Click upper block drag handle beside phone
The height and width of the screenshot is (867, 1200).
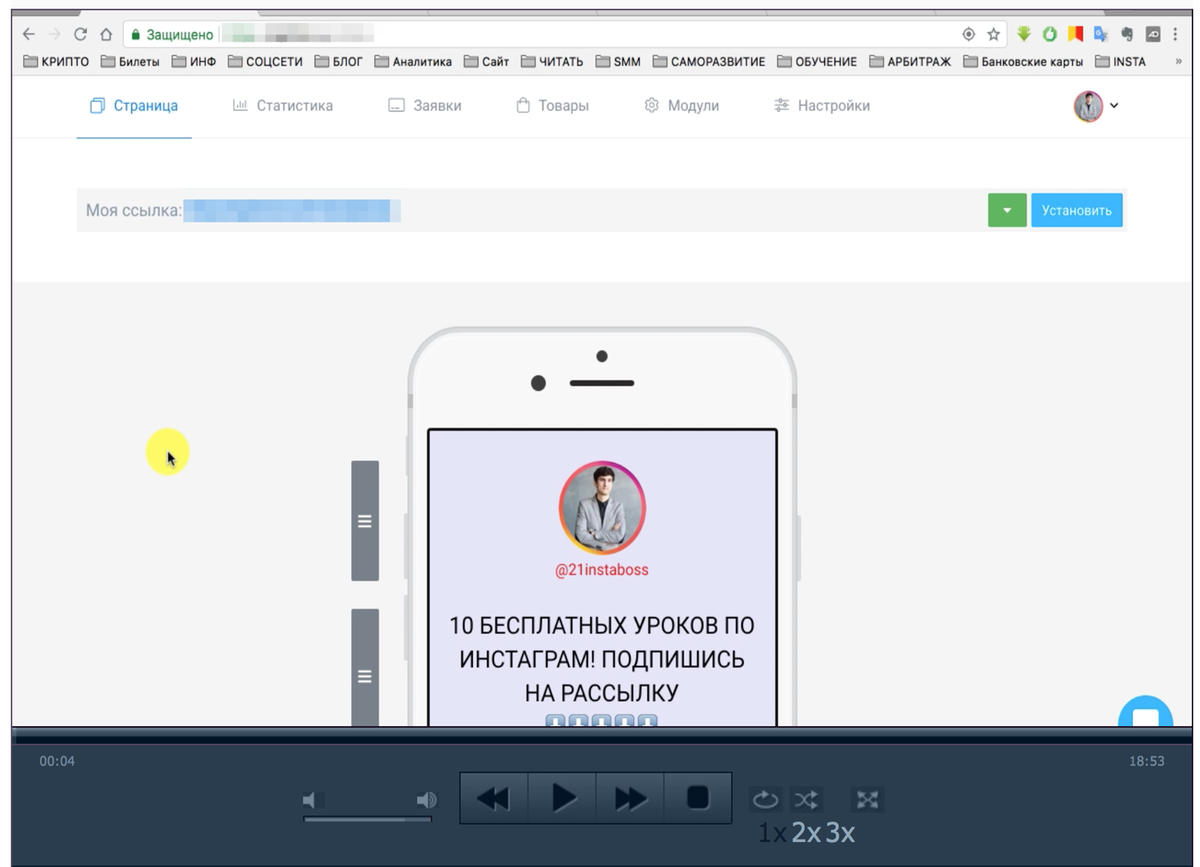pos(365,521)
